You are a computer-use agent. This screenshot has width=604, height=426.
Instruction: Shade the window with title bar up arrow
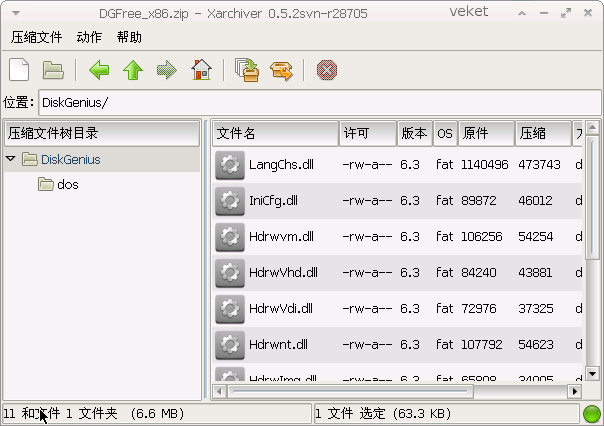(x=522, y=13)
